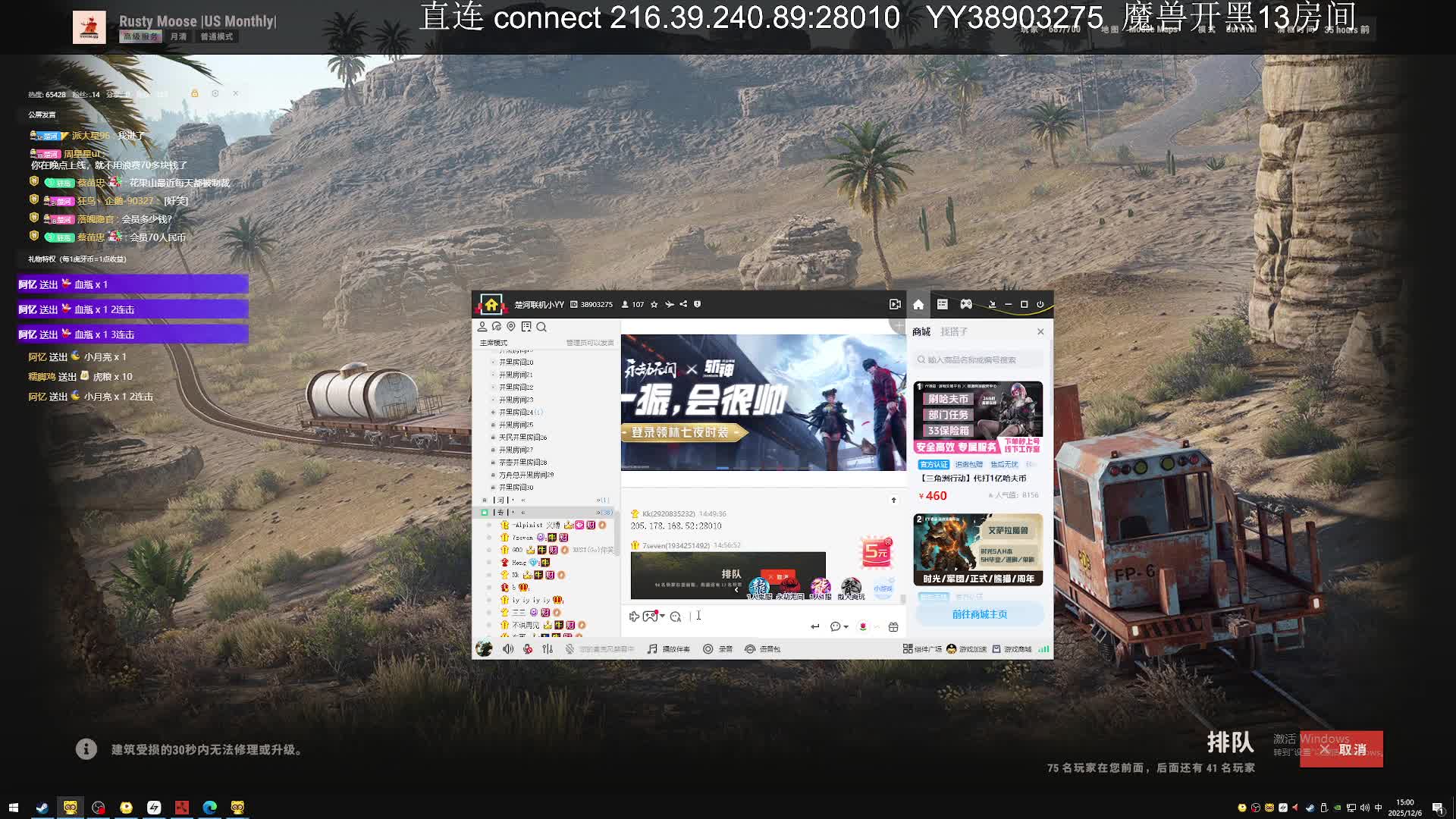Click the gift box icon in chat input
This screenshot has width=1456, height=819.
tap(893, 626)
